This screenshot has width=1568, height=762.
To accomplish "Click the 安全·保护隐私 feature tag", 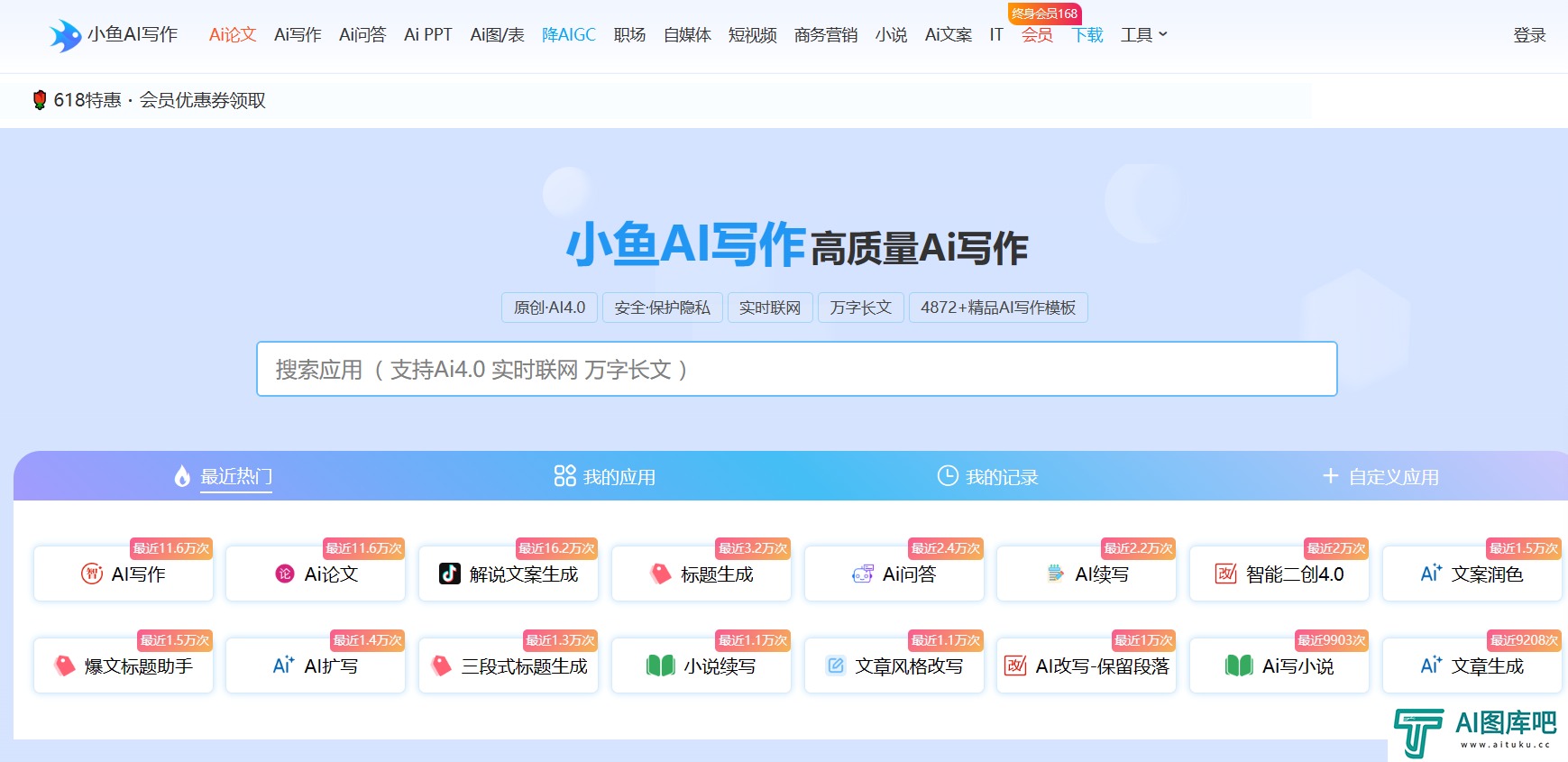I will pos(662,308).
